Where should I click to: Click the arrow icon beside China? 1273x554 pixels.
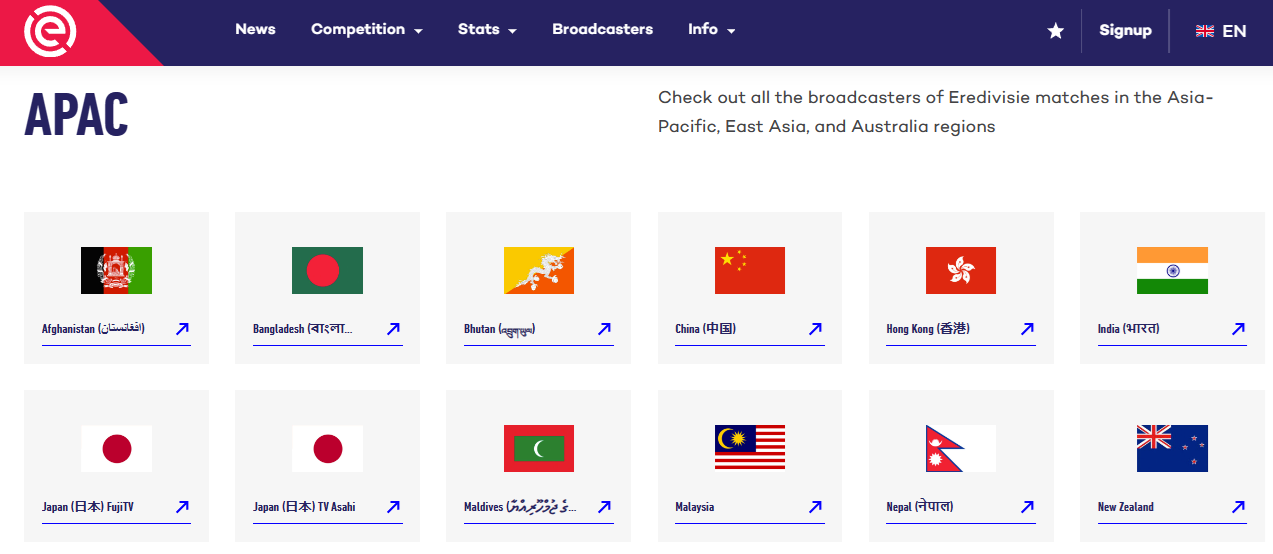(815, 328)
